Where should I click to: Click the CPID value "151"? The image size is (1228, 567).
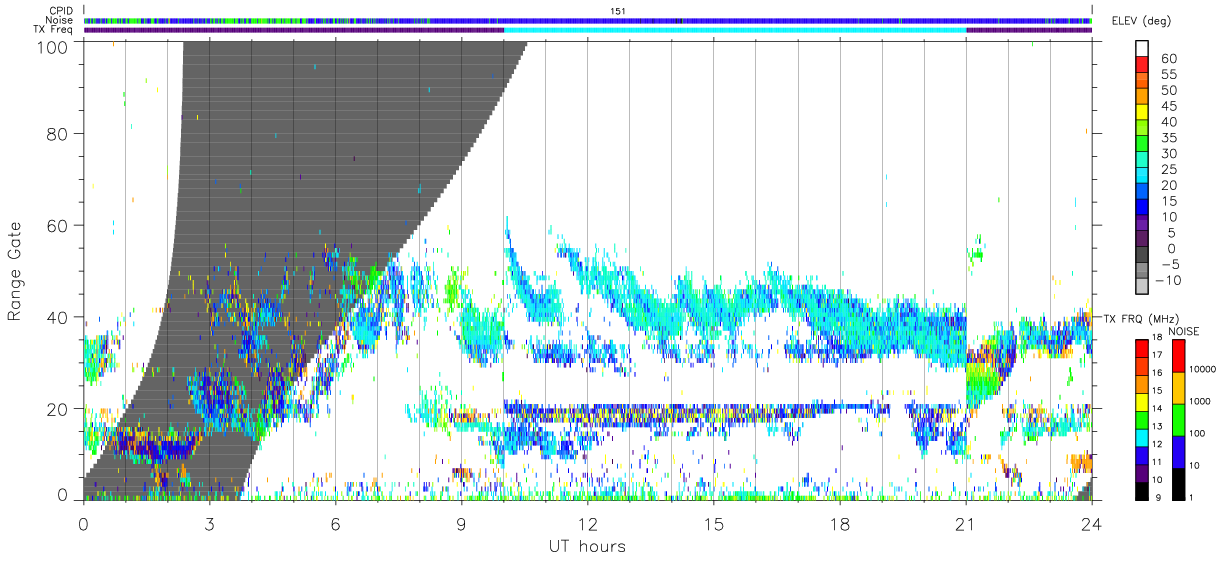click(x=618, y=11)
